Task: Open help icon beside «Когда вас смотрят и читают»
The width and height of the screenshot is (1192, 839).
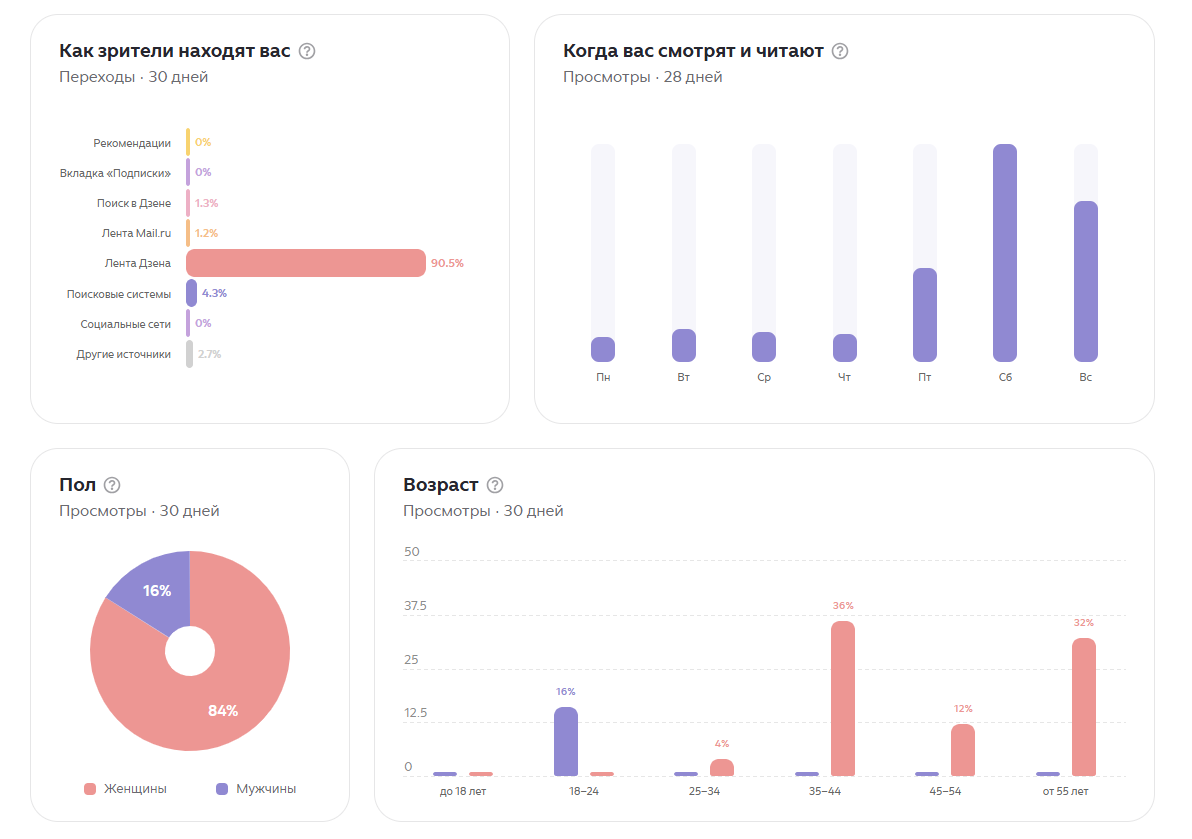Action: point(839,51)
